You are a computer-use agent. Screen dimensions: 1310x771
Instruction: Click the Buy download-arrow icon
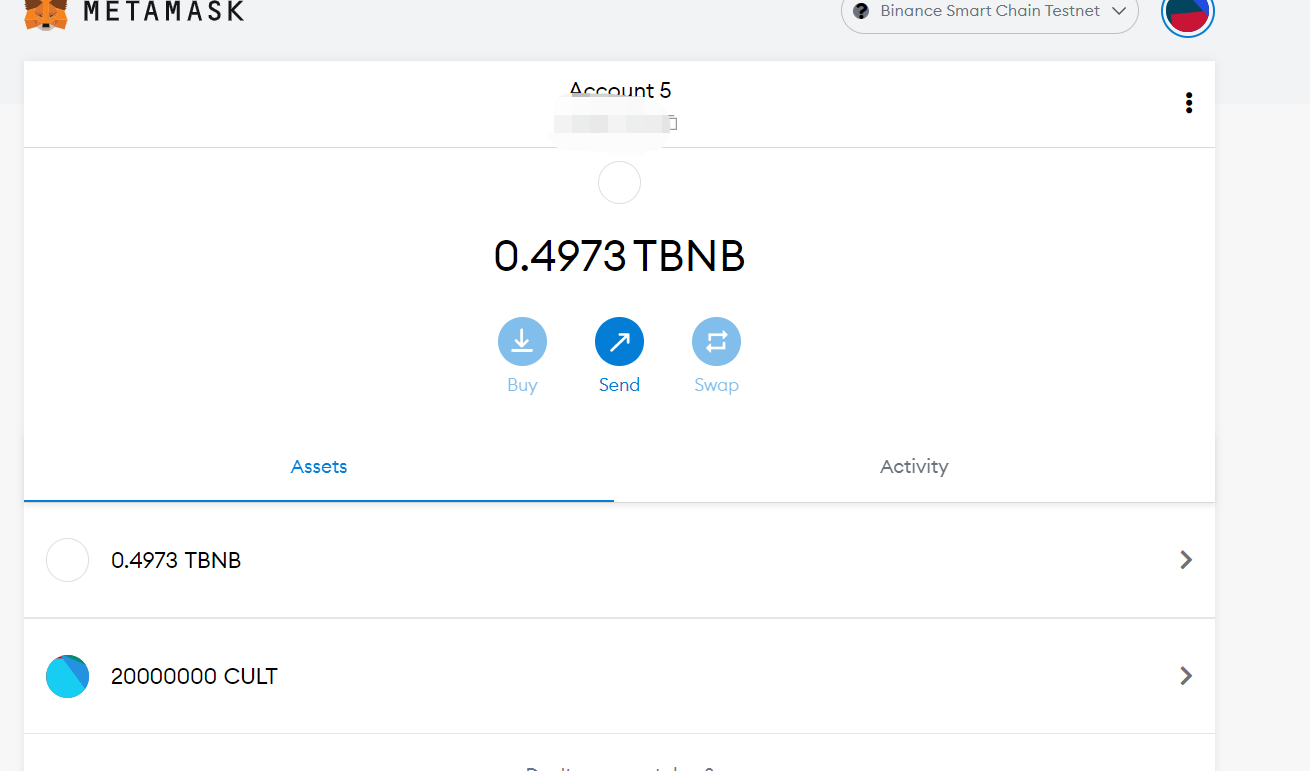[522, 342]
